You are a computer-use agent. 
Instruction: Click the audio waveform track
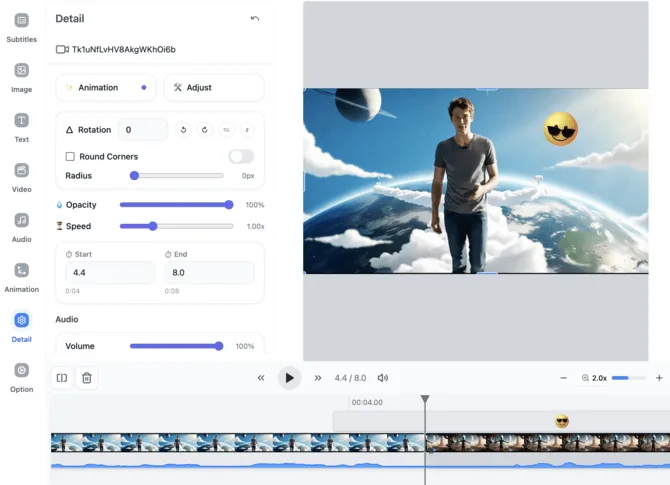(x=360, y=464)
